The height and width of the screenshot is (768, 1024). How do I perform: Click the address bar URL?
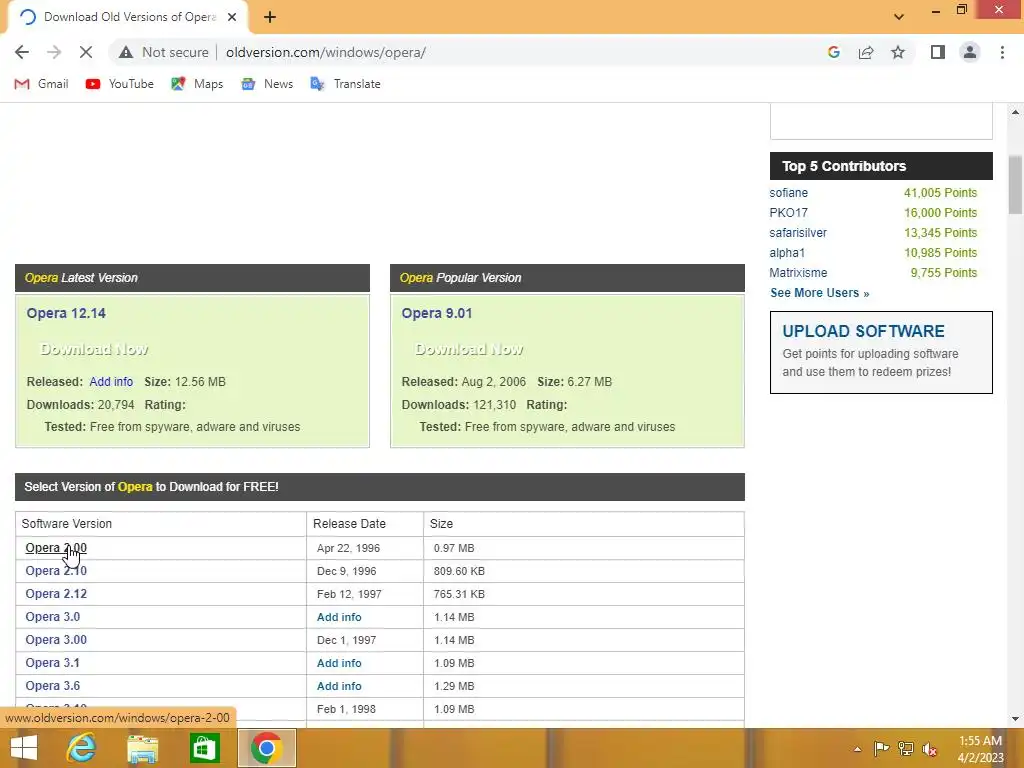point(326,52)
